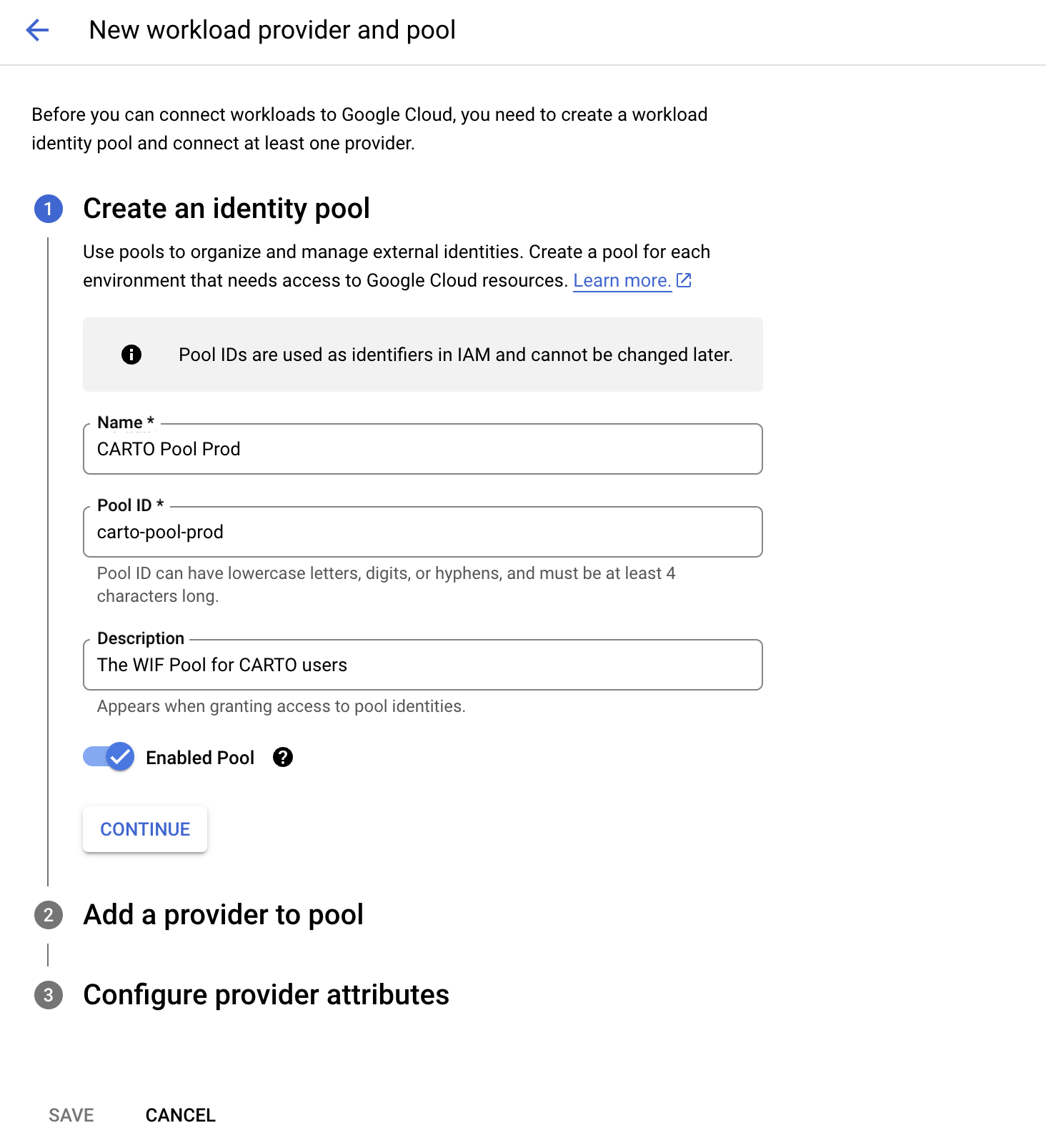Click the step 3 number badge
Viewport: 1046px width, 1148px height.
(49, 995)
